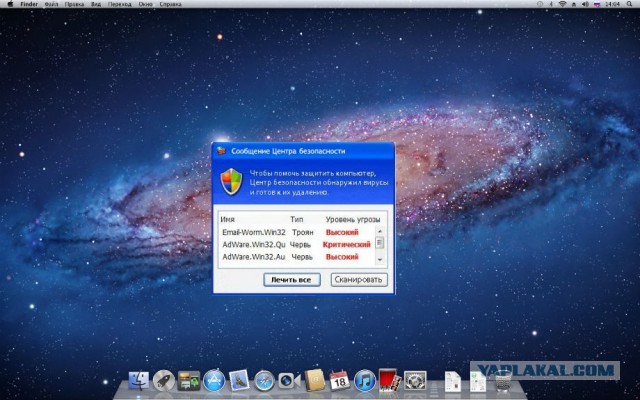Viewport: 640px width, 400px height.
Task: Open Photo Booth in the Dock
Action: [389, 380]
